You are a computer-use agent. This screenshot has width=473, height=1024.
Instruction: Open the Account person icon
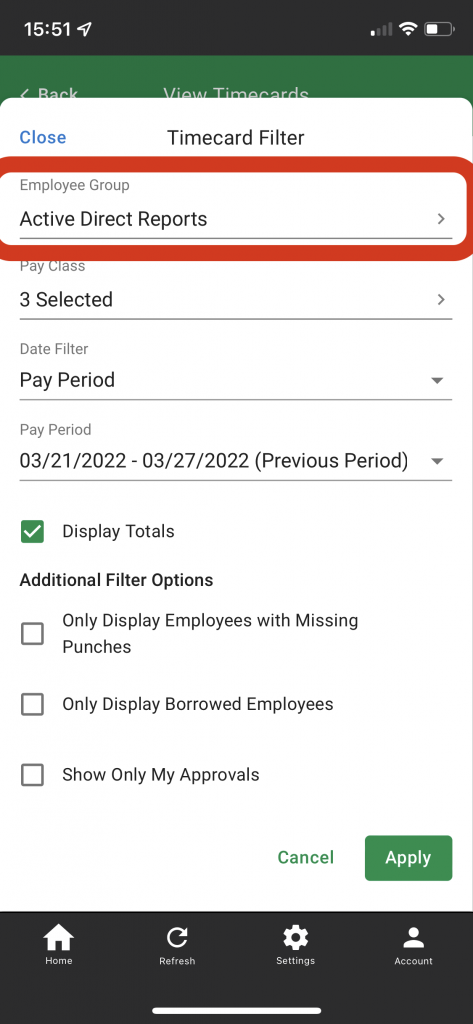pyautogui.click(x=414, y=938)
